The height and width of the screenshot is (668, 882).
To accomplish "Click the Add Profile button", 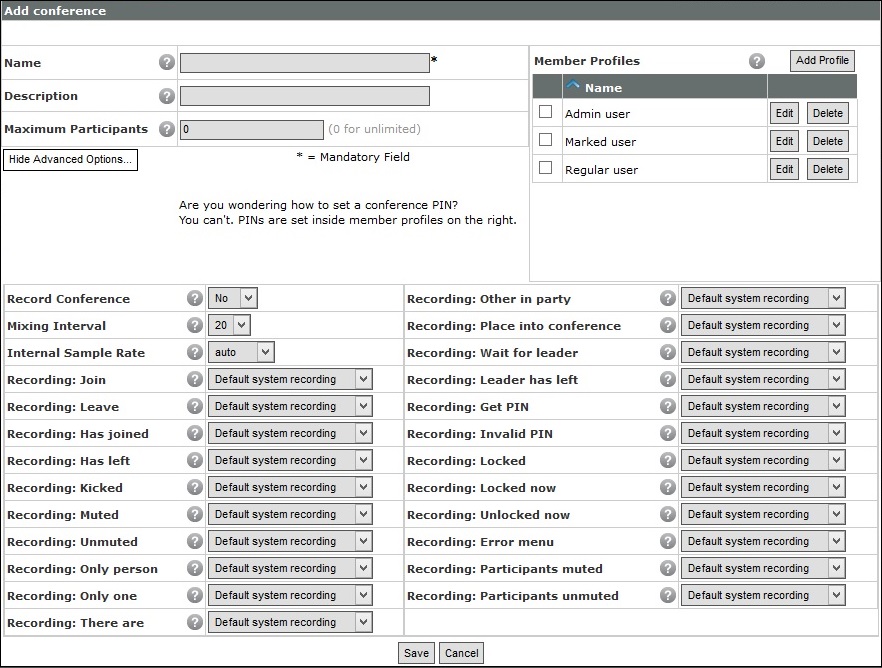I will 822,61.
